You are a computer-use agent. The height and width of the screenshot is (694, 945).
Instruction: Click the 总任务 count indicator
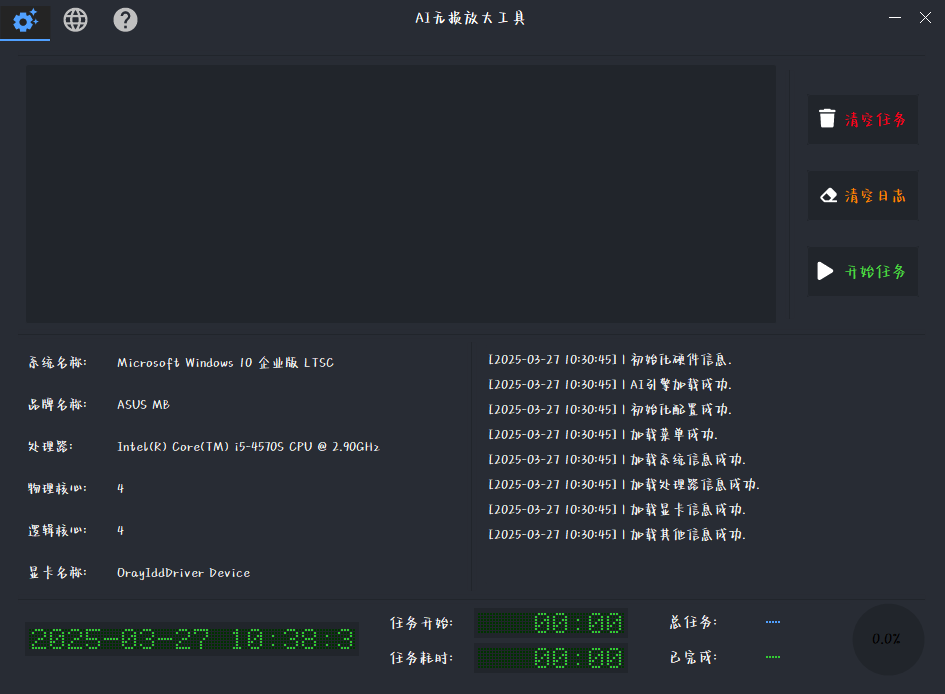pos(772,622)
